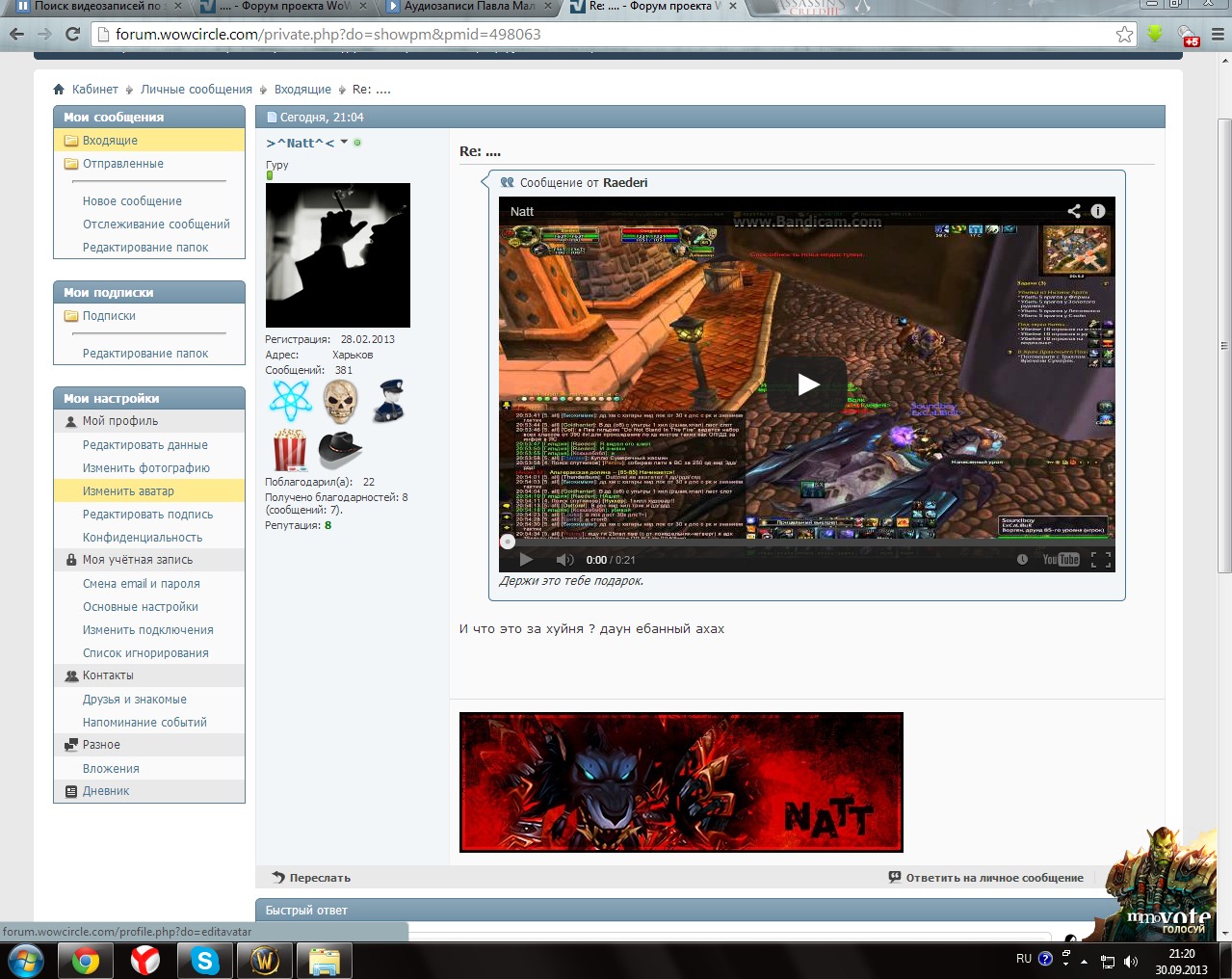Open Дневник in sidebar
The width and height of the screenshot is (1232, 979).
tap(106, 790)
